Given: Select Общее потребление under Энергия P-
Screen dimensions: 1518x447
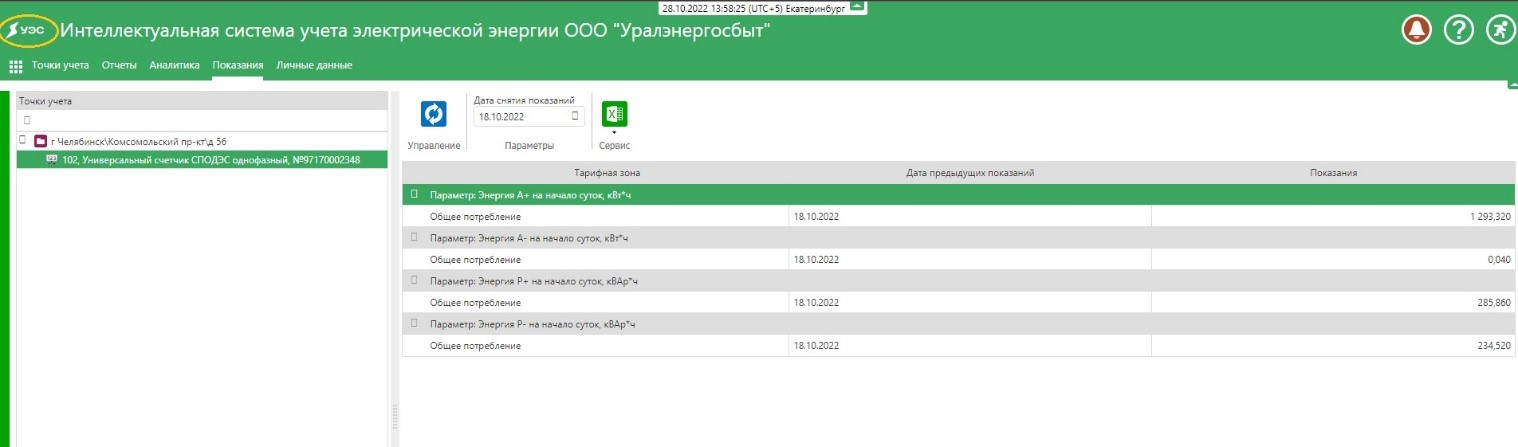Looking at the screenshot, I should (x=475, y=346).
